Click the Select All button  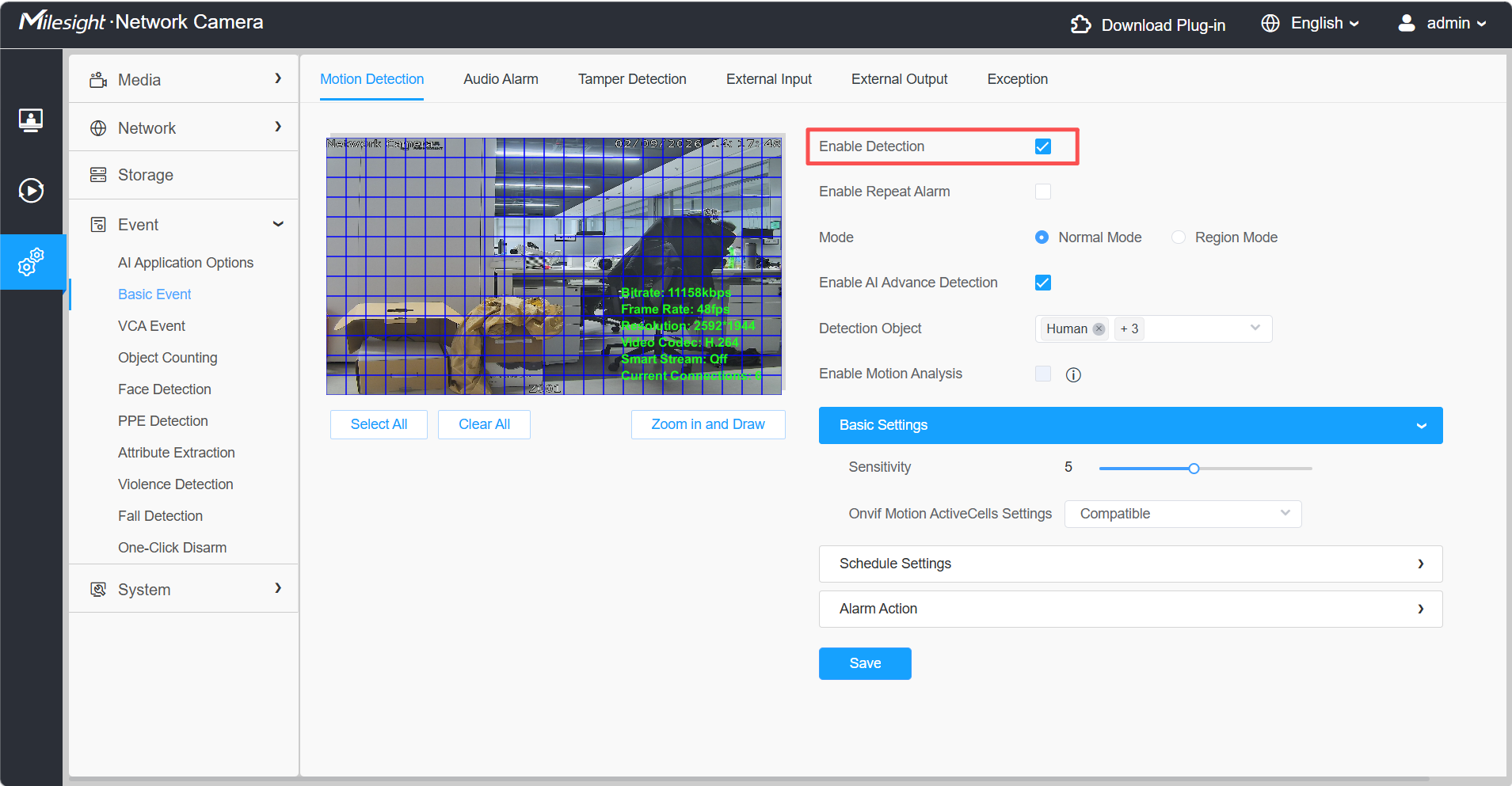[x=379, y=424]
